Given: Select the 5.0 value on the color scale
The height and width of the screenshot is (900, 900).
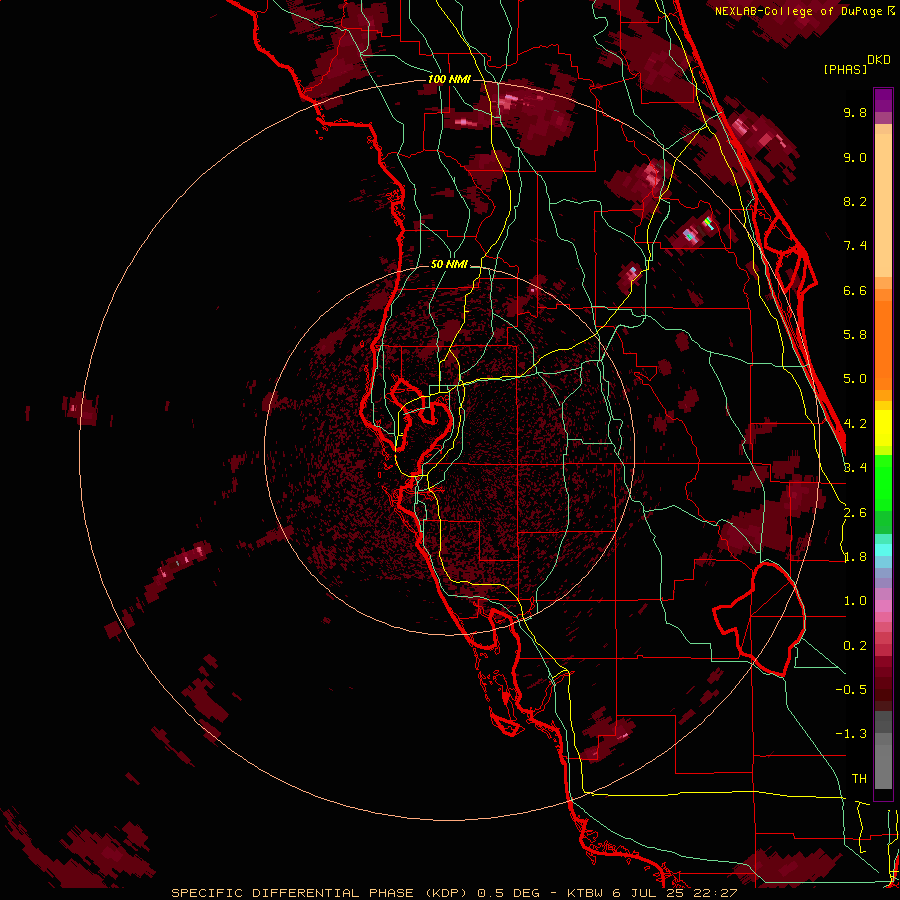Looking at the screenshot, I should 855,379.
